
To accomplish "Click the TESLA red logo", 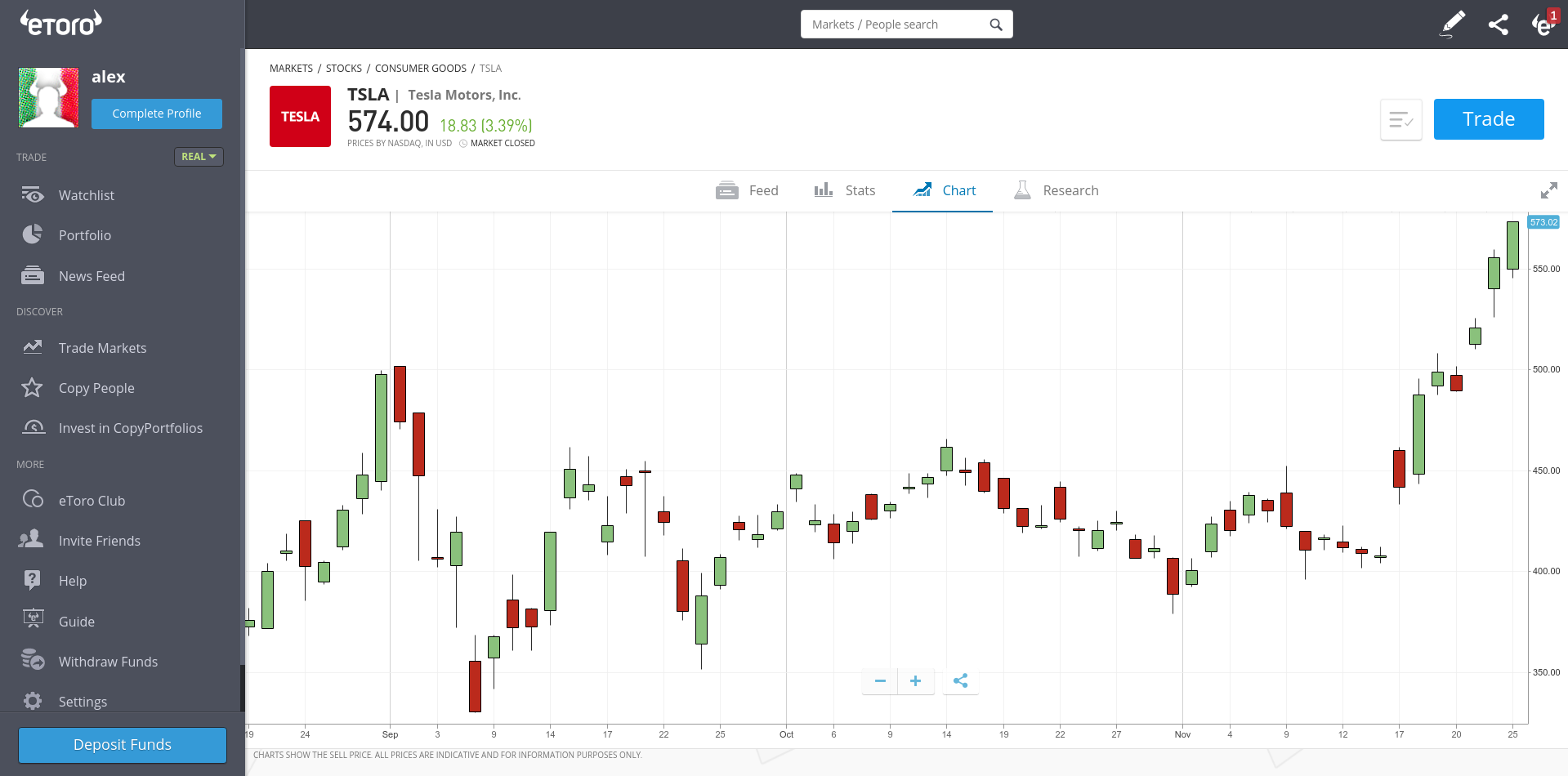I will (x=300, y=117).
